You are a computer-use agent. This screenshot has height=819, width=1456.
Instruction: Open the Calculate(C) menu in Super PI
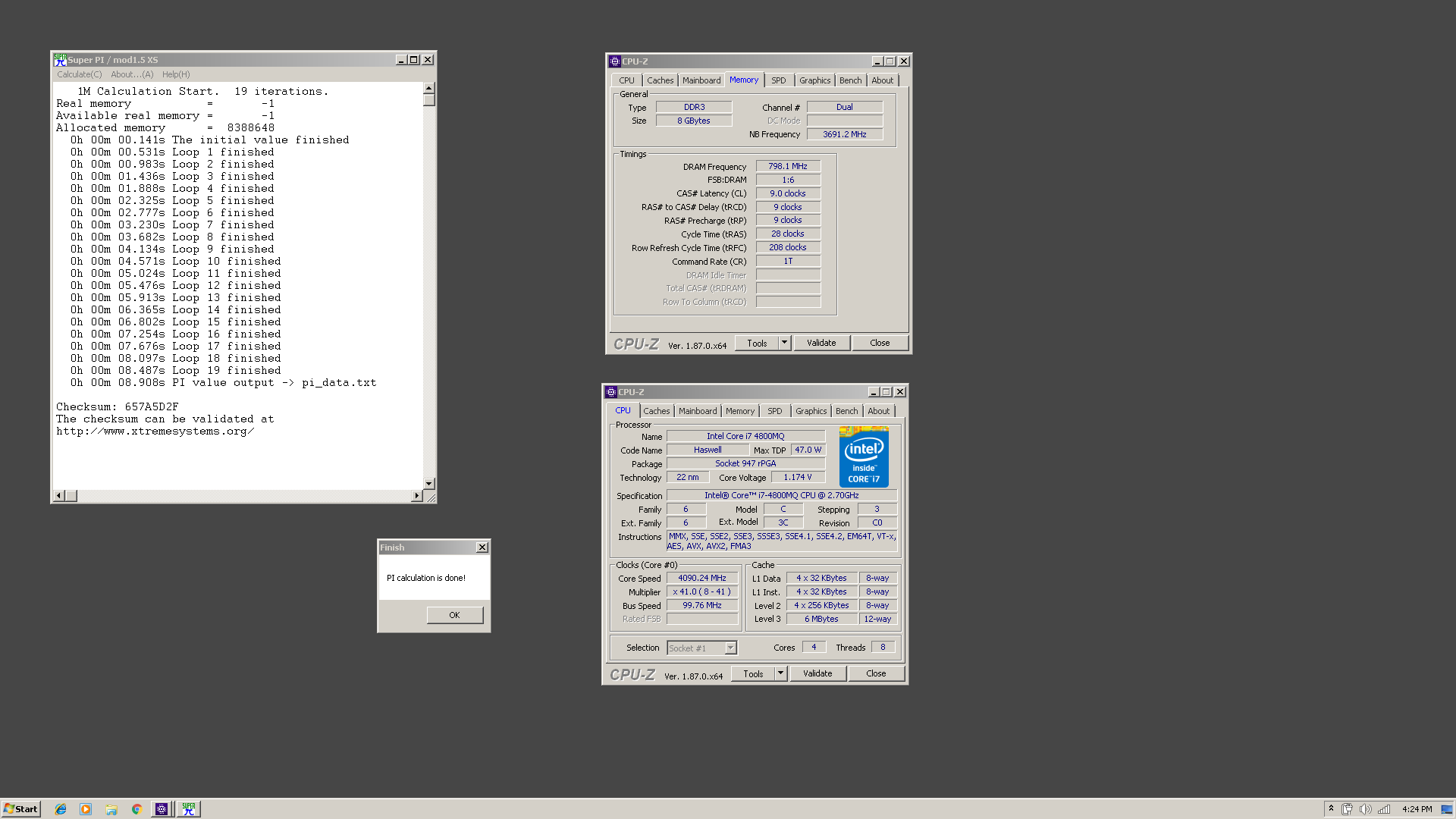(80, 74)
